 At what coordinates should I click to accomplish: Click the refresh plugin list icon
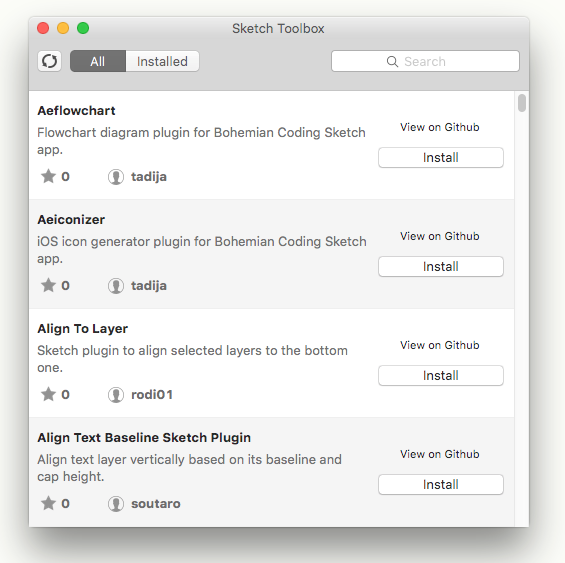49,61
